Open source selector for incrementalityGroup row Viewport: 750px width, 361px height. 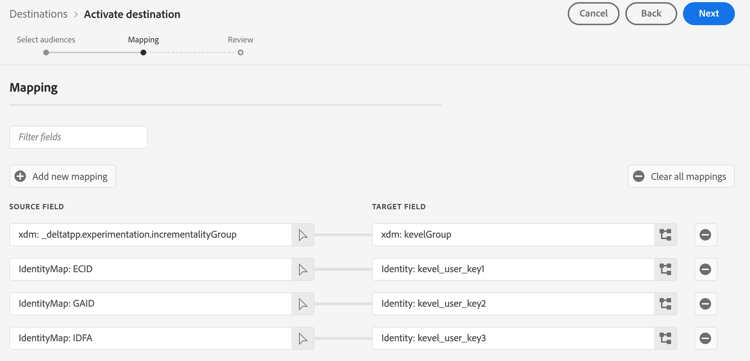pos(303,235)
